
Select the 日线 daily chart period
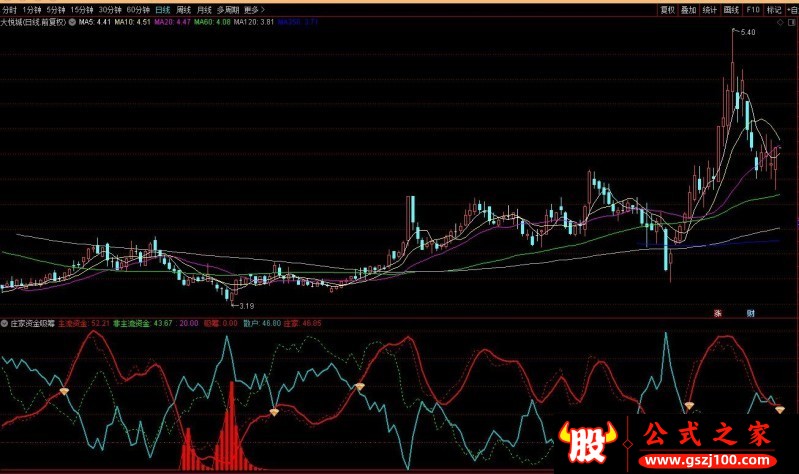tap(162, 9)
